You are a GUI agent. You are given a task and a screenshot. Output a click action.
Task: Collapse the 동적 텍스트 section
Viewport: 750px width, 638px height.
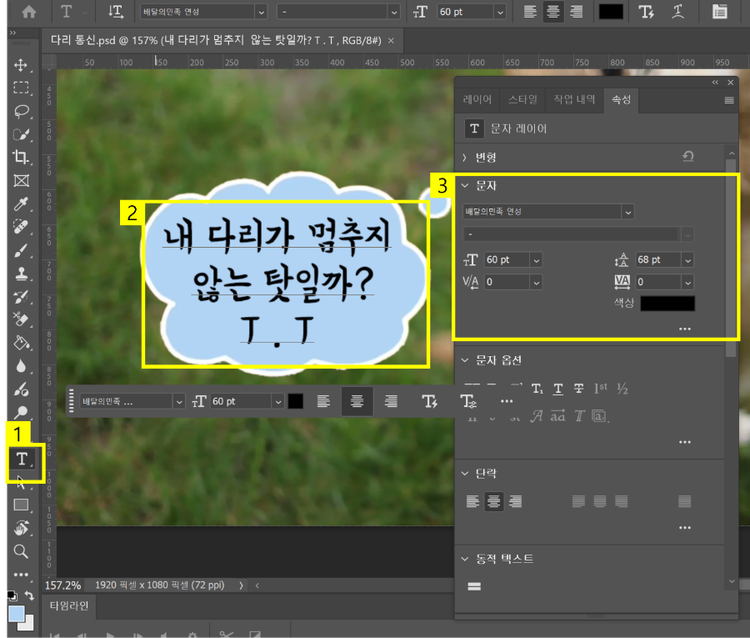click(465, 559)
